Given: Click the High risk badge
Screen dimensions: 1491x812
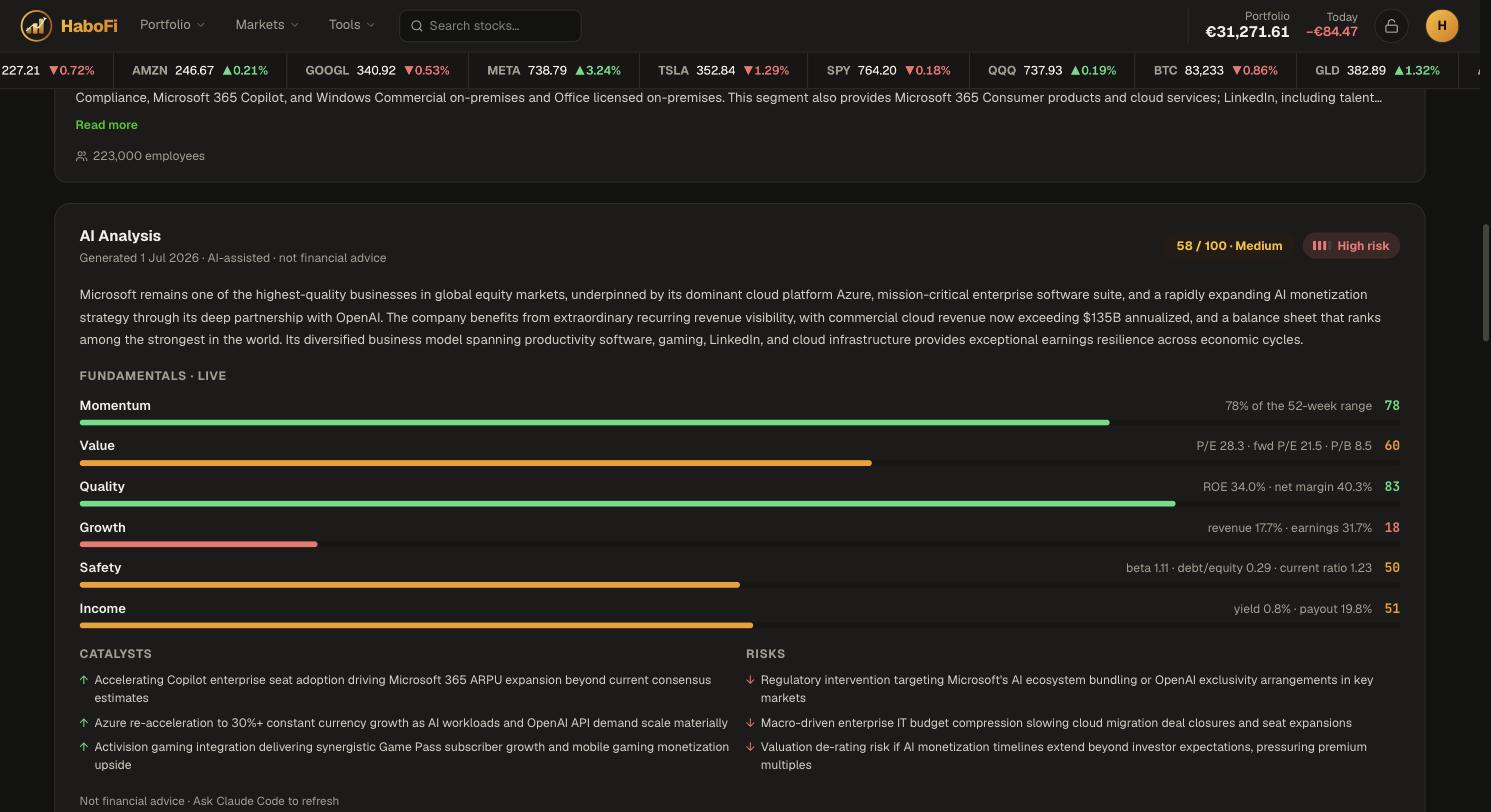Looking at the screenshot, I should 1351,246.
